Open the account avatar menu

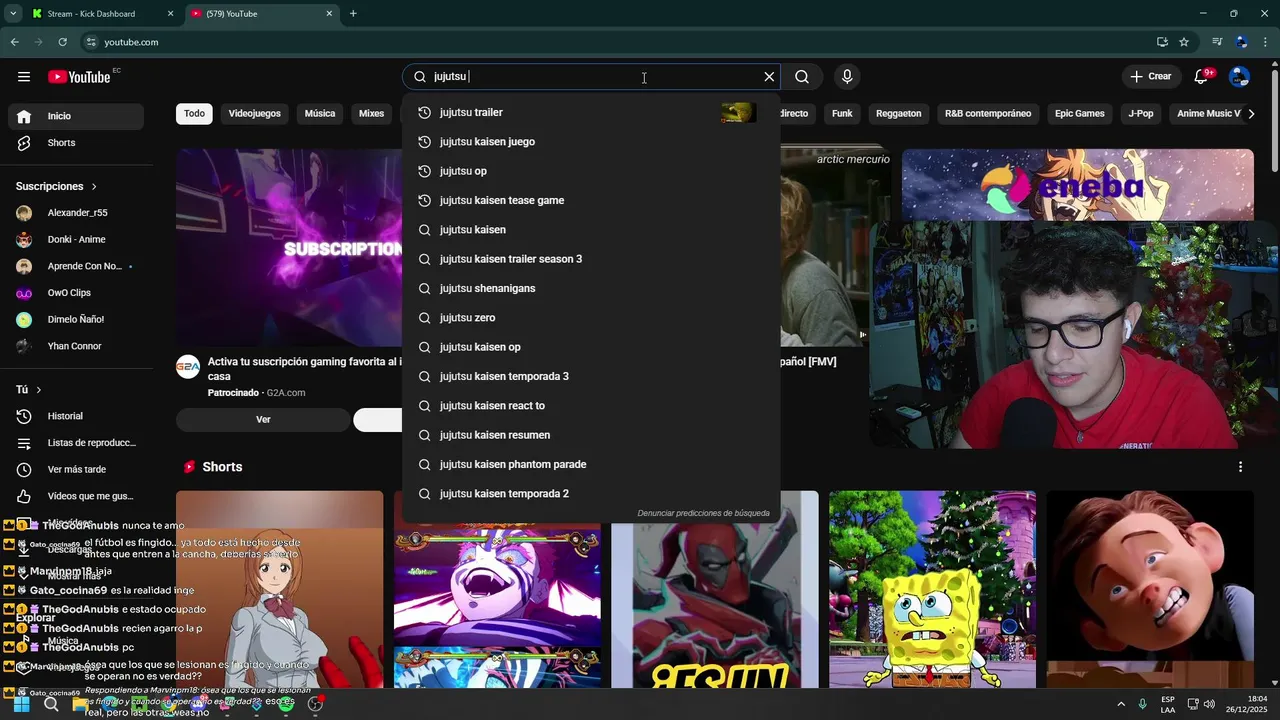tap(1239, 77)
